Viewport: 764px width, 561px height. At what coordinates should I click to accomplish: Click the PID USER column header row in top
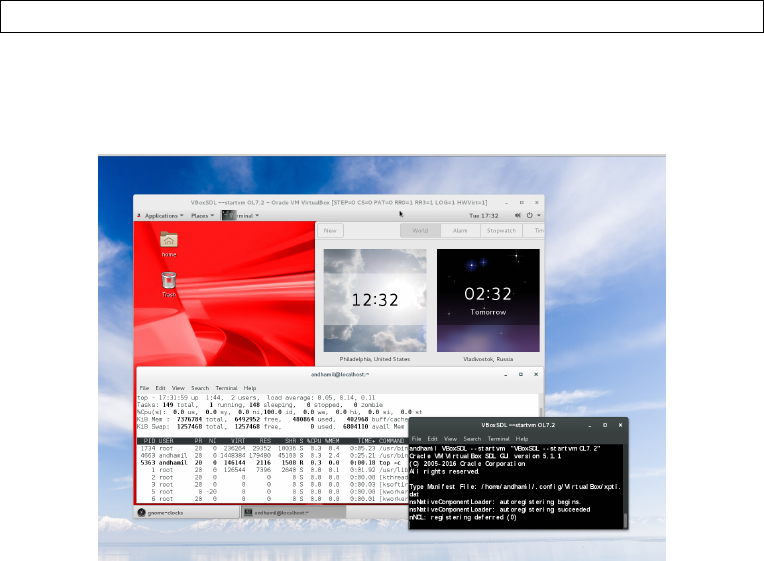273,441
